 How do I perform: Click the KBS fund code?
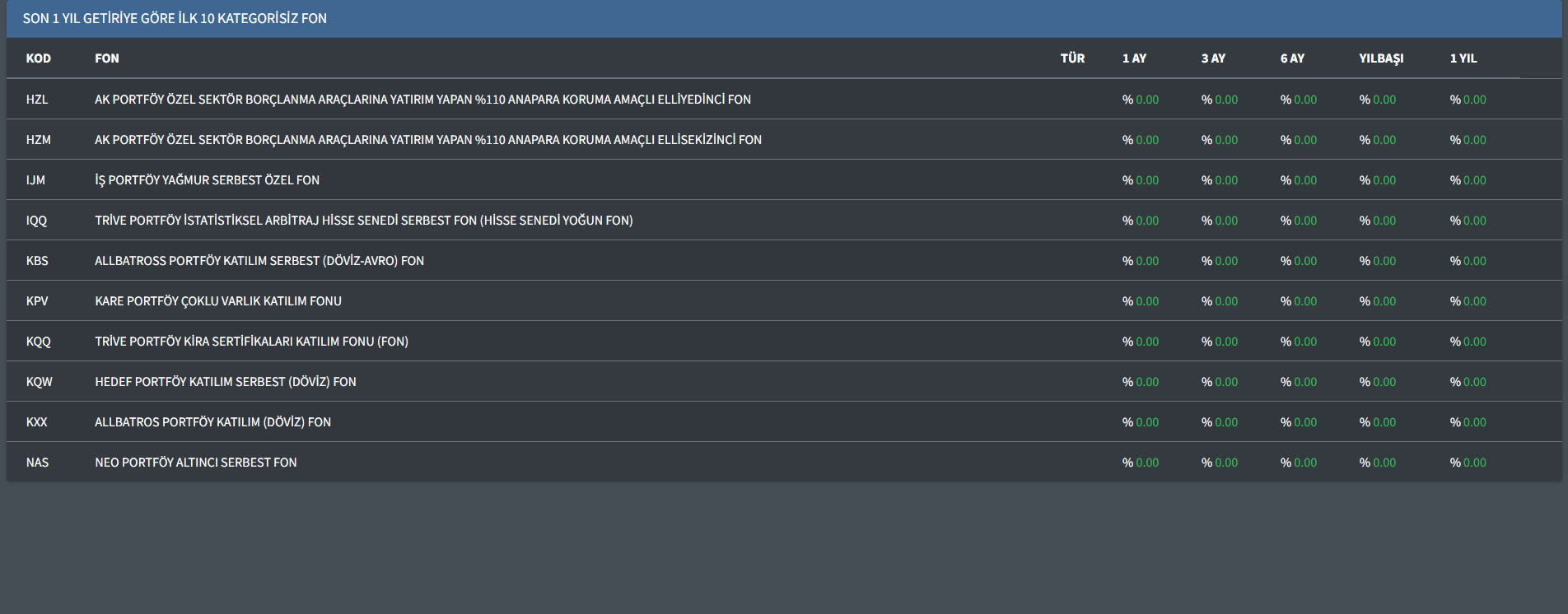pos(37,261)
